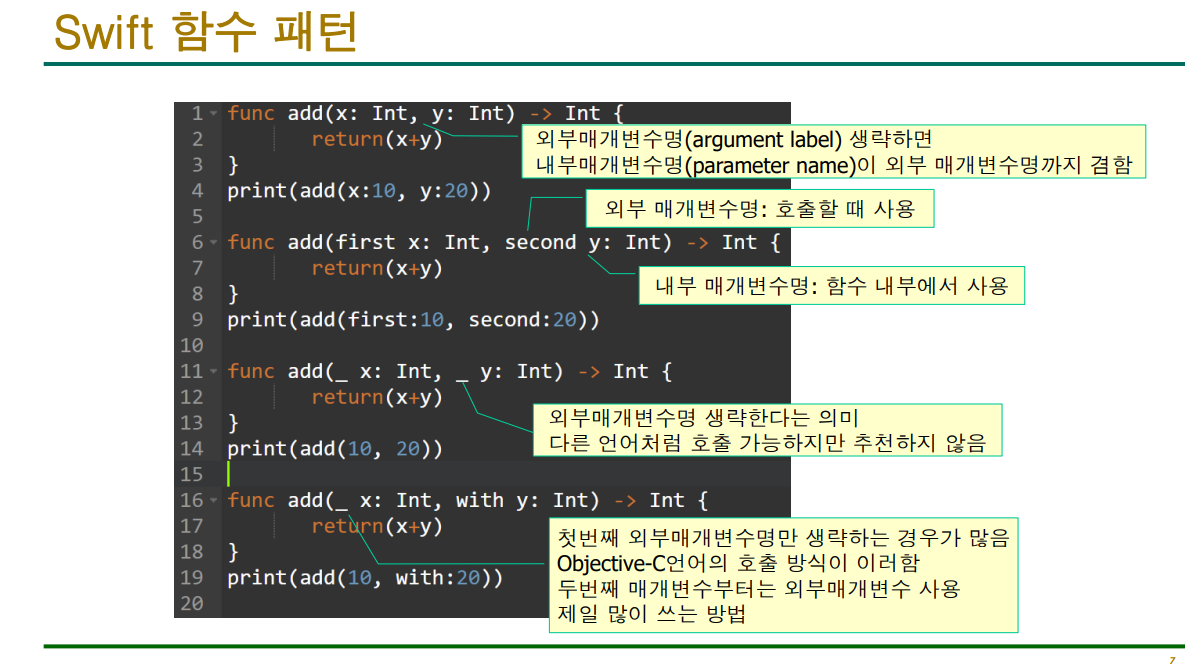
Task: Click the note '내부 매개변수명: 함수 내부에서 사용'
Action: pos(832,286)
